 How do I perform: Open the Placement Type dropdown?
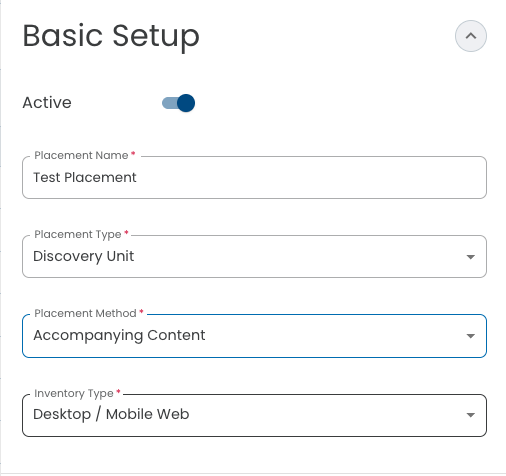254,256
